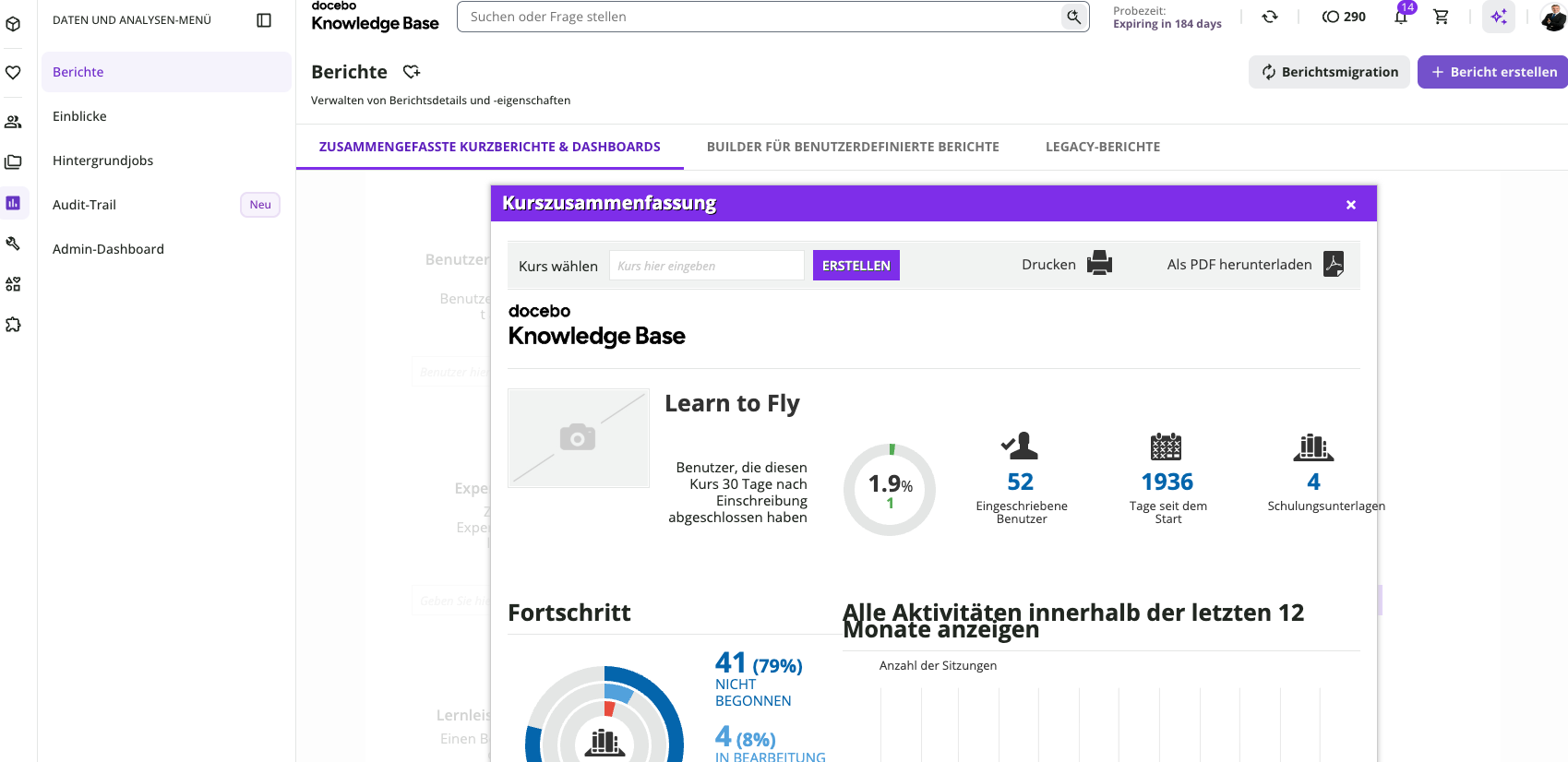
Task: Click the PDF download icon
Action: (1334, 264)
